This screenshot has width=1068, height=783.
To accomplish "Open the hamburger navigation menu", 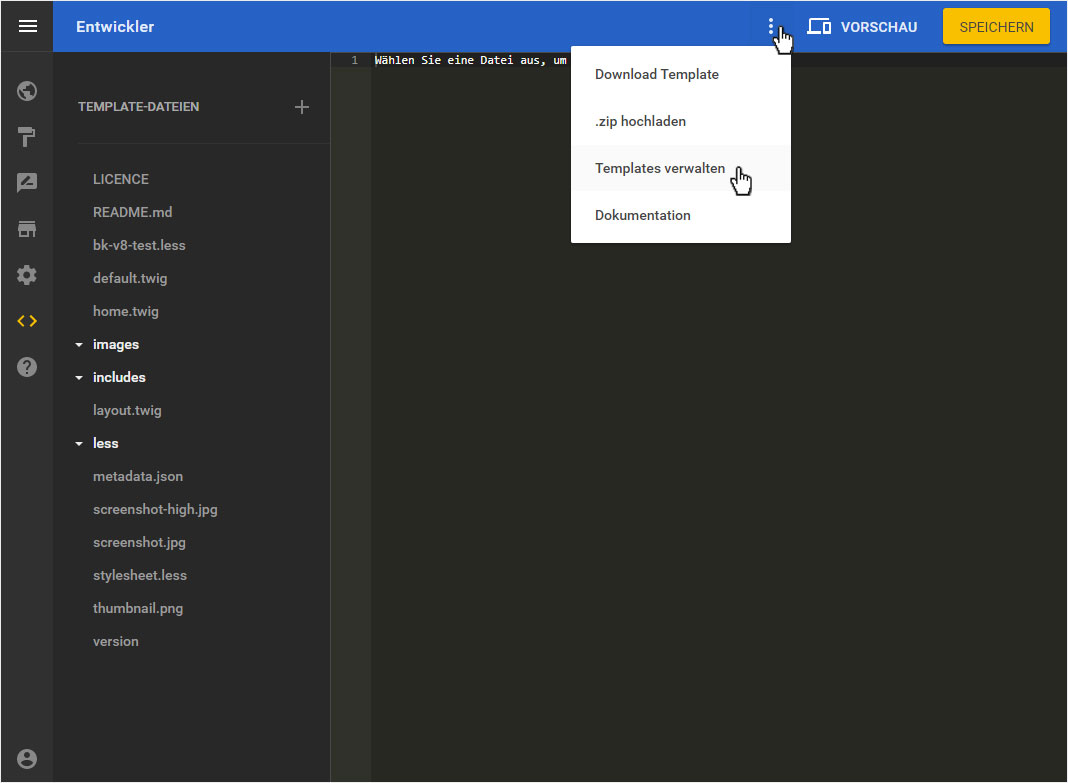I will (27, 27).
